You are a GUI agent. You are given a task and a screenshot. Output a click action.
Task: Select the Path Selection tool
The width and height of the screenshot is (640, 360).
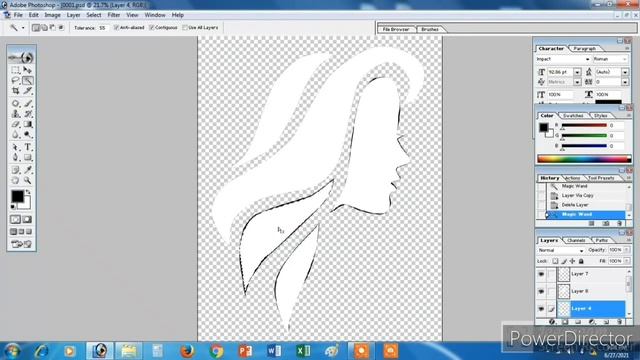(16, 147)
